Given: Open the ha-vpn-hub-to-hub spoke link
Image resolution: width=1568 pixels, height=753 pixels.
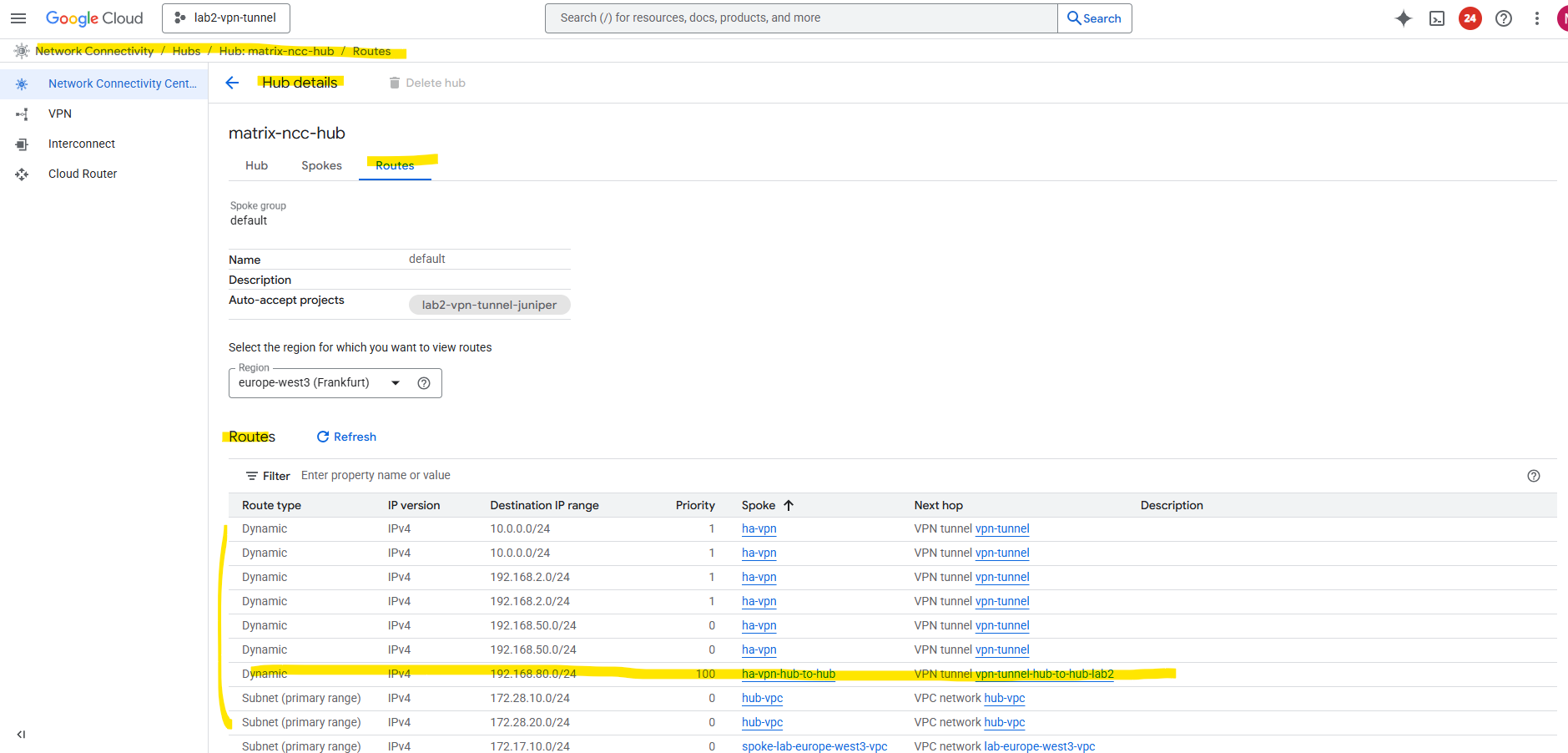Looking at the screenshot, I should (x=788, y=674).
